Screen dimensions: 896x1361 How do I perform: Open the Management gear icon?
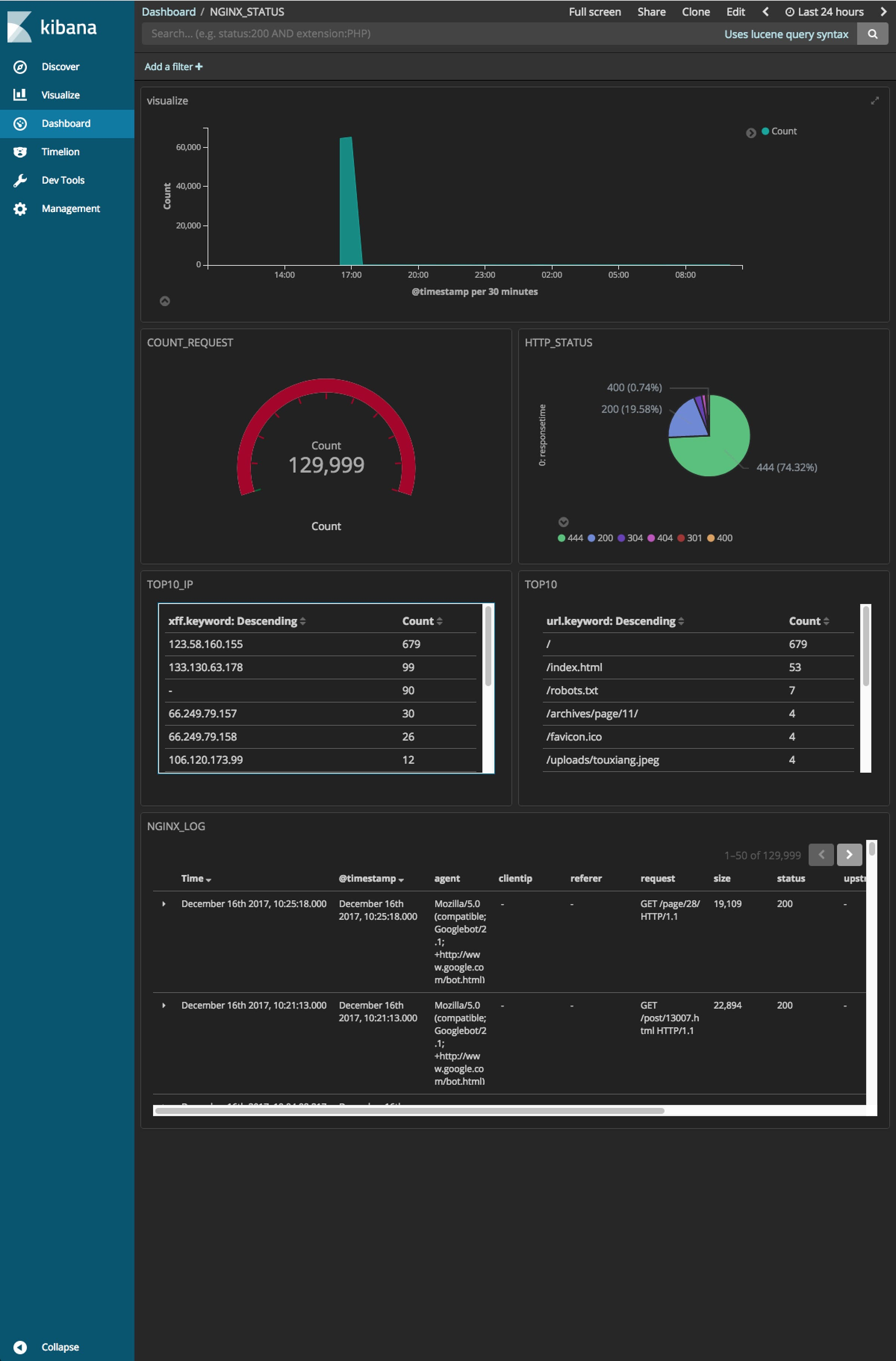click(20, 209)
